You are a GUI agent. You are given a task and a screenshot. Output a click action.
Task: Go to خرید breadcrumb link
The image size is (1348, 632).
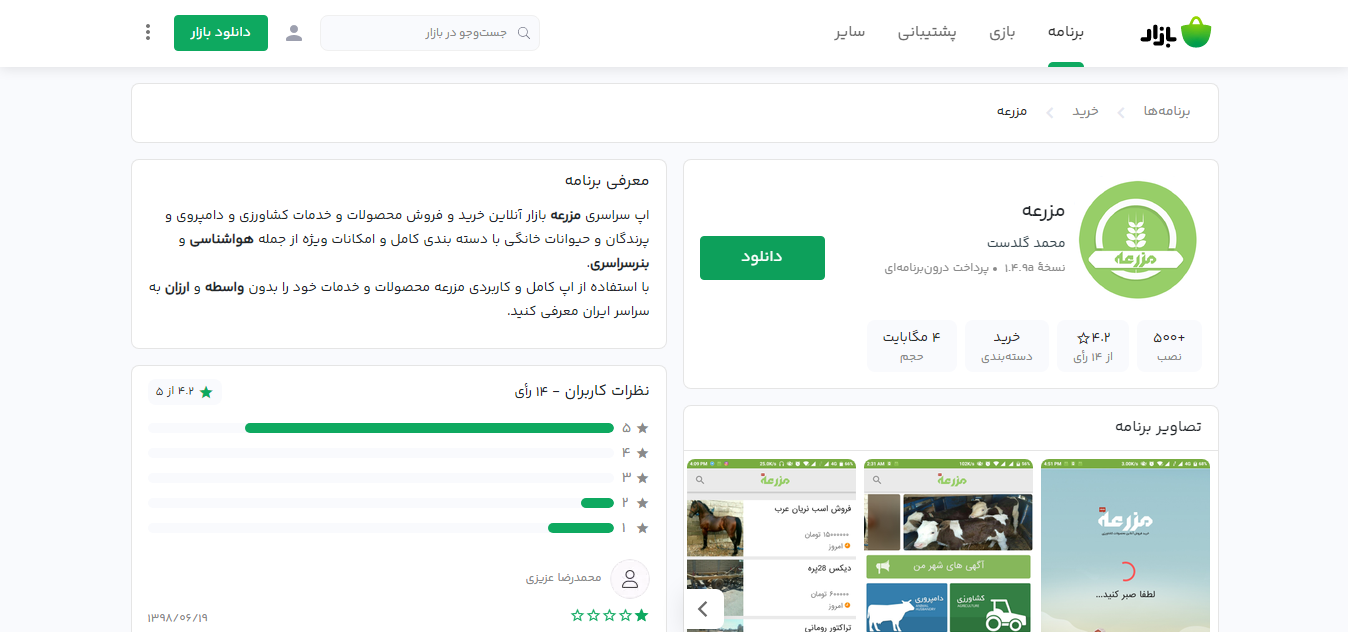(1086, 112)
